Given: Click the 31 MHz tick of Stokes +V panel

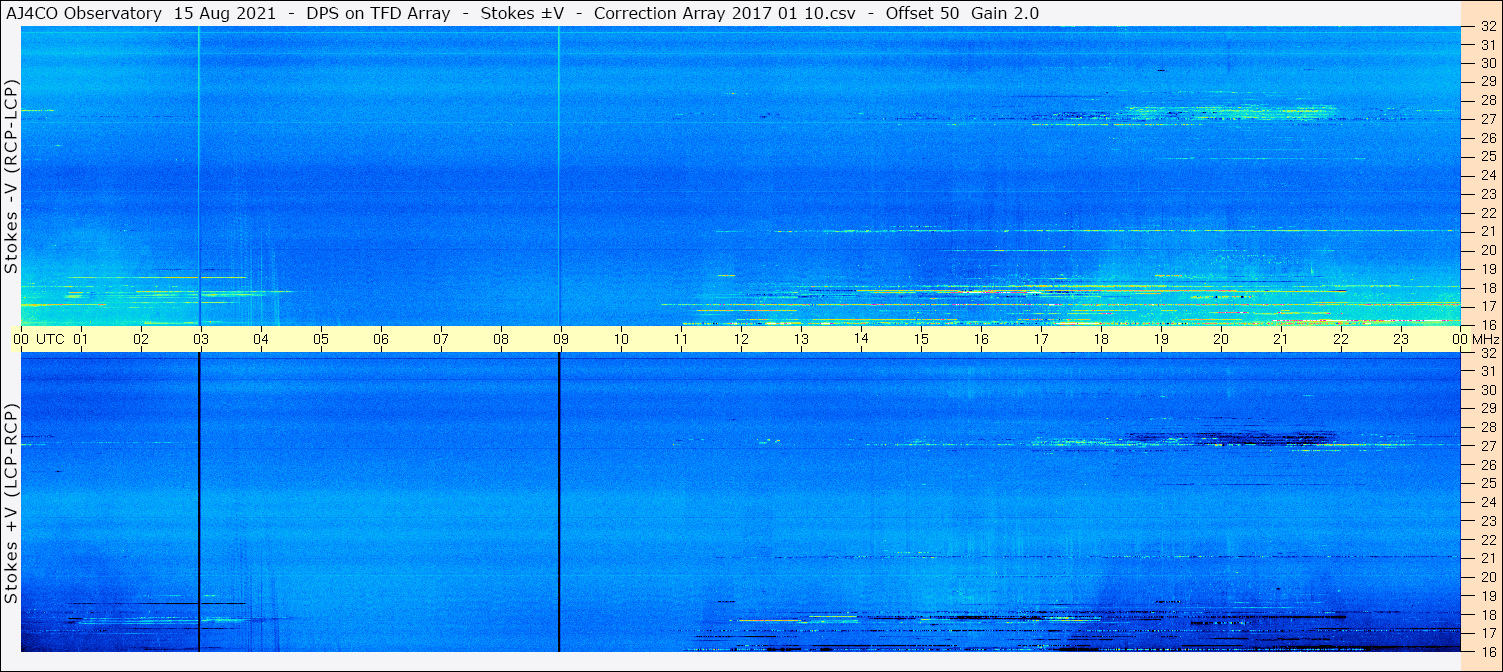Looking at the screenshot, I should tap(1488, 371).
